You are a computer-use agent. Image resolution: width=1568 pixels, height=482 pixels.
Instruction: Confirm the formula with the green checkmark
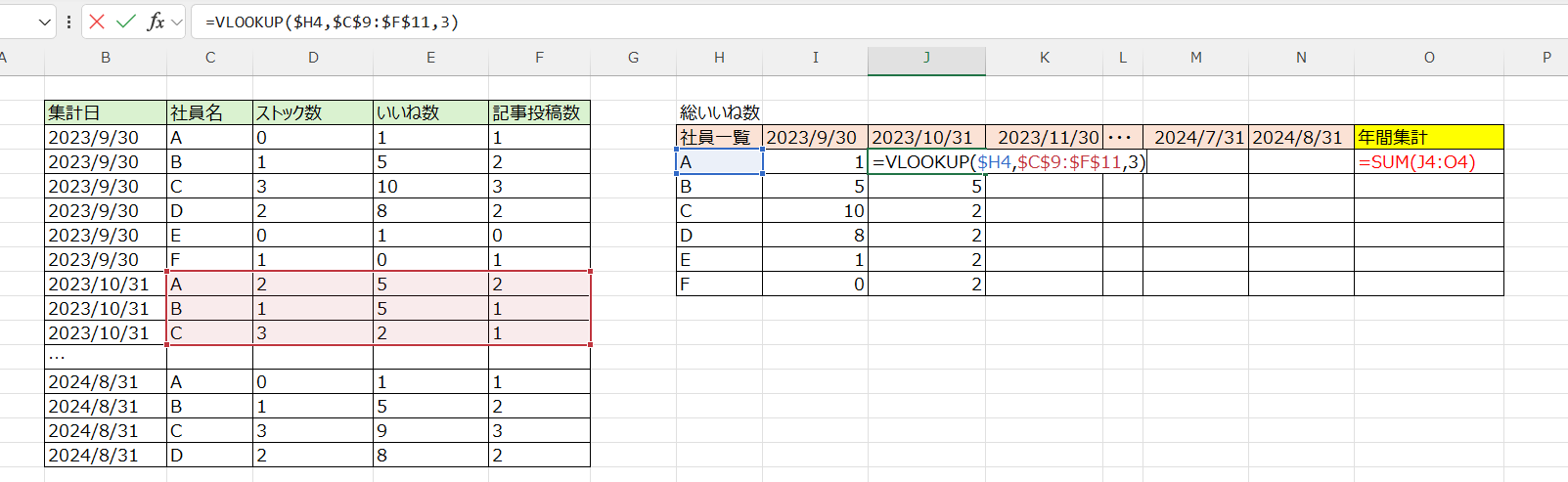point(125,22)
